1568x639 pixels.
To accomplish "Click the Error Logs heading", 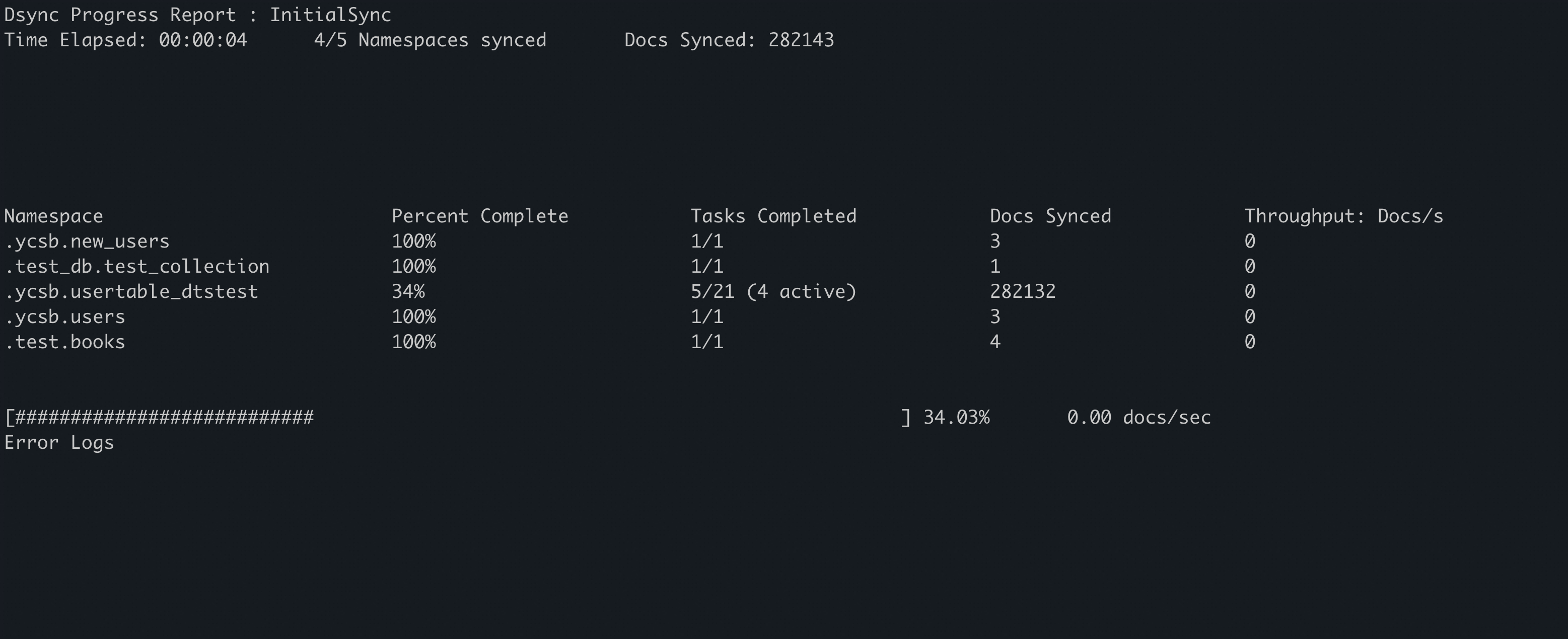I will (59, 443).
